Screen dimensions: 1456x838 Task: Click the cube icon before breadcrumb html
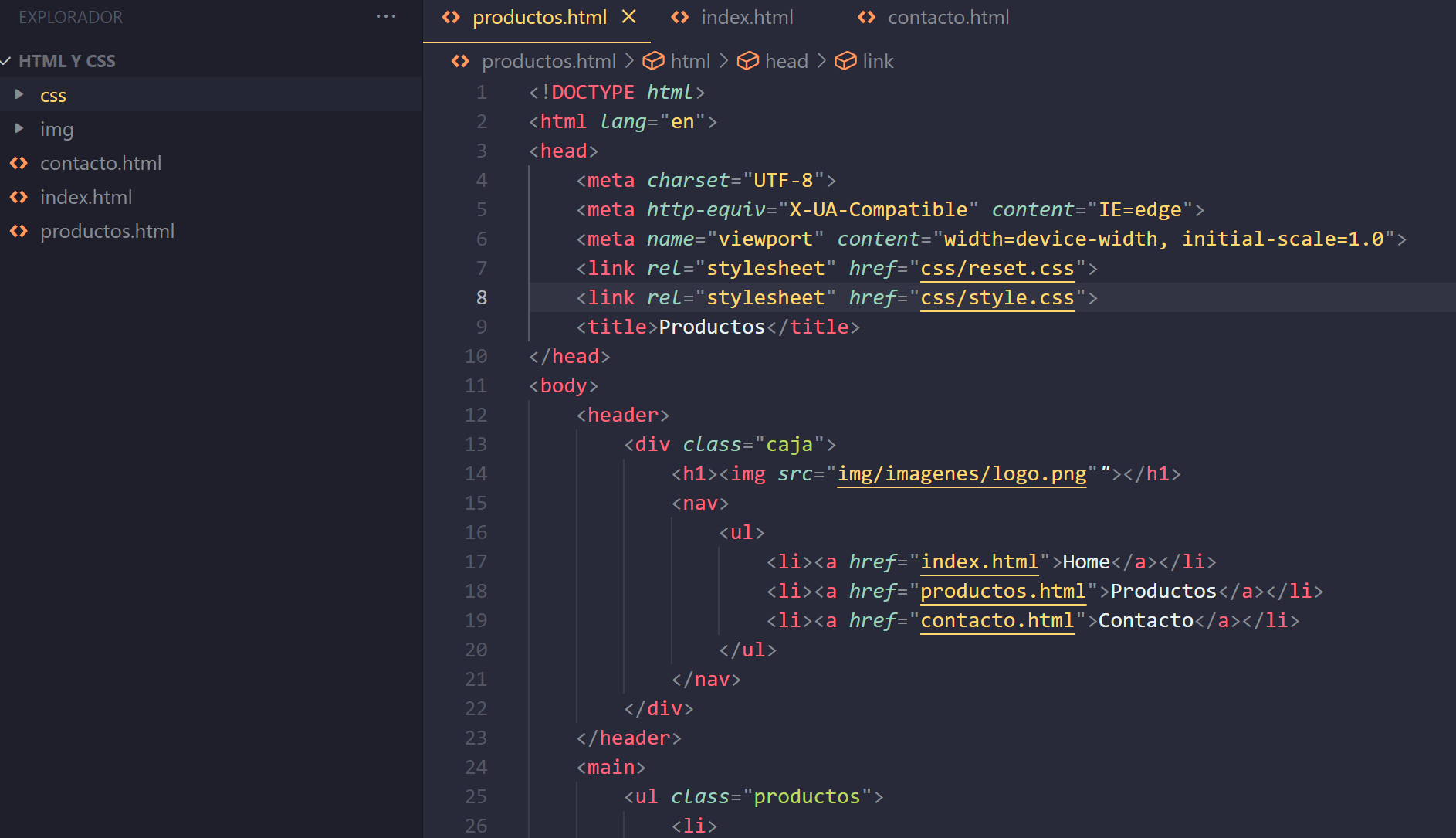654,60
